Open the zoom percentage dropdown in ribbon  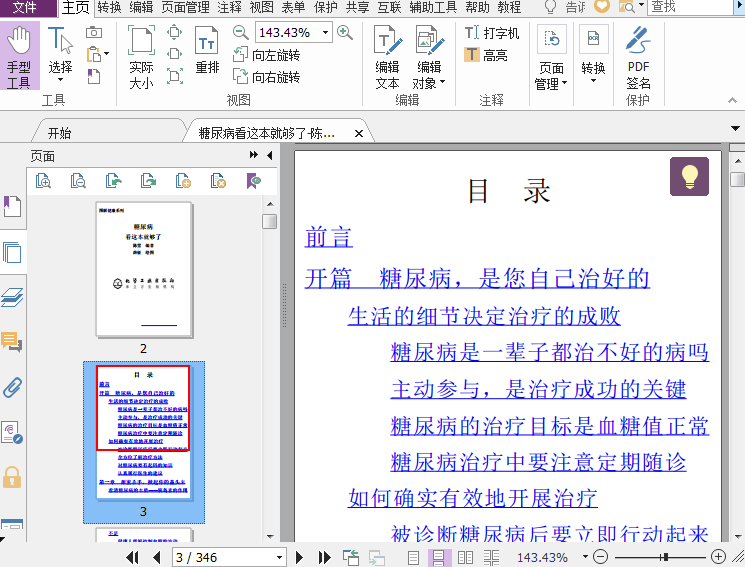click(x=325, y=33)
